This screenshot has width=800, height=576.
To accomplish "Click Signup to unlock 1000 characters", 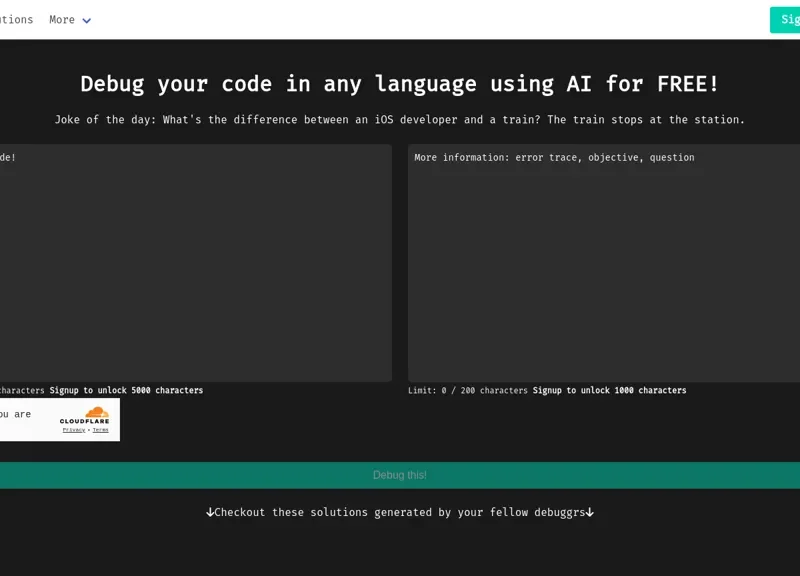I will tap(609, 390).
